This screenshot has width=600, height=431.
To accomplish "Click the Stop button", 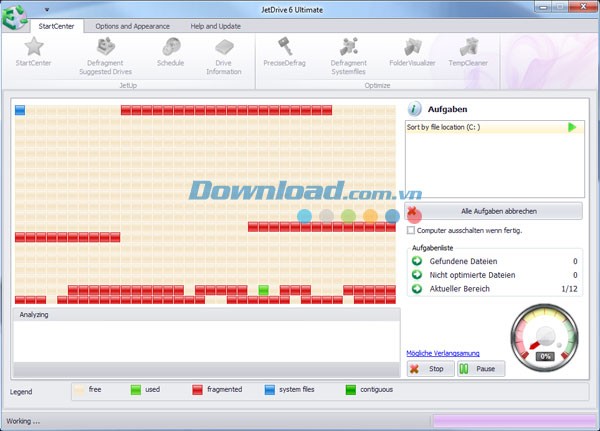I will (429, 369).
